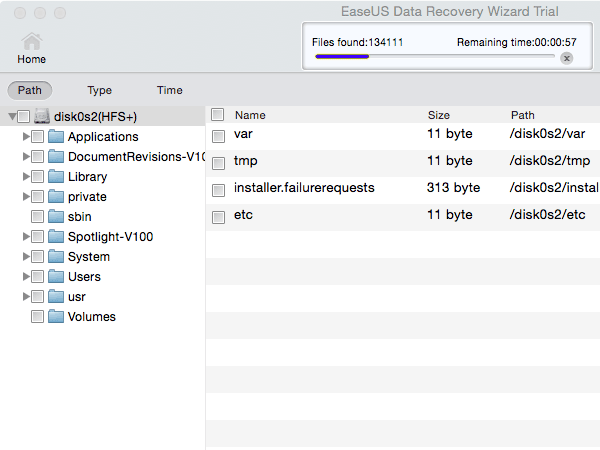Click the /disk0s2/tmp path cell
This screenshot has width=600, height=450.
549,161
